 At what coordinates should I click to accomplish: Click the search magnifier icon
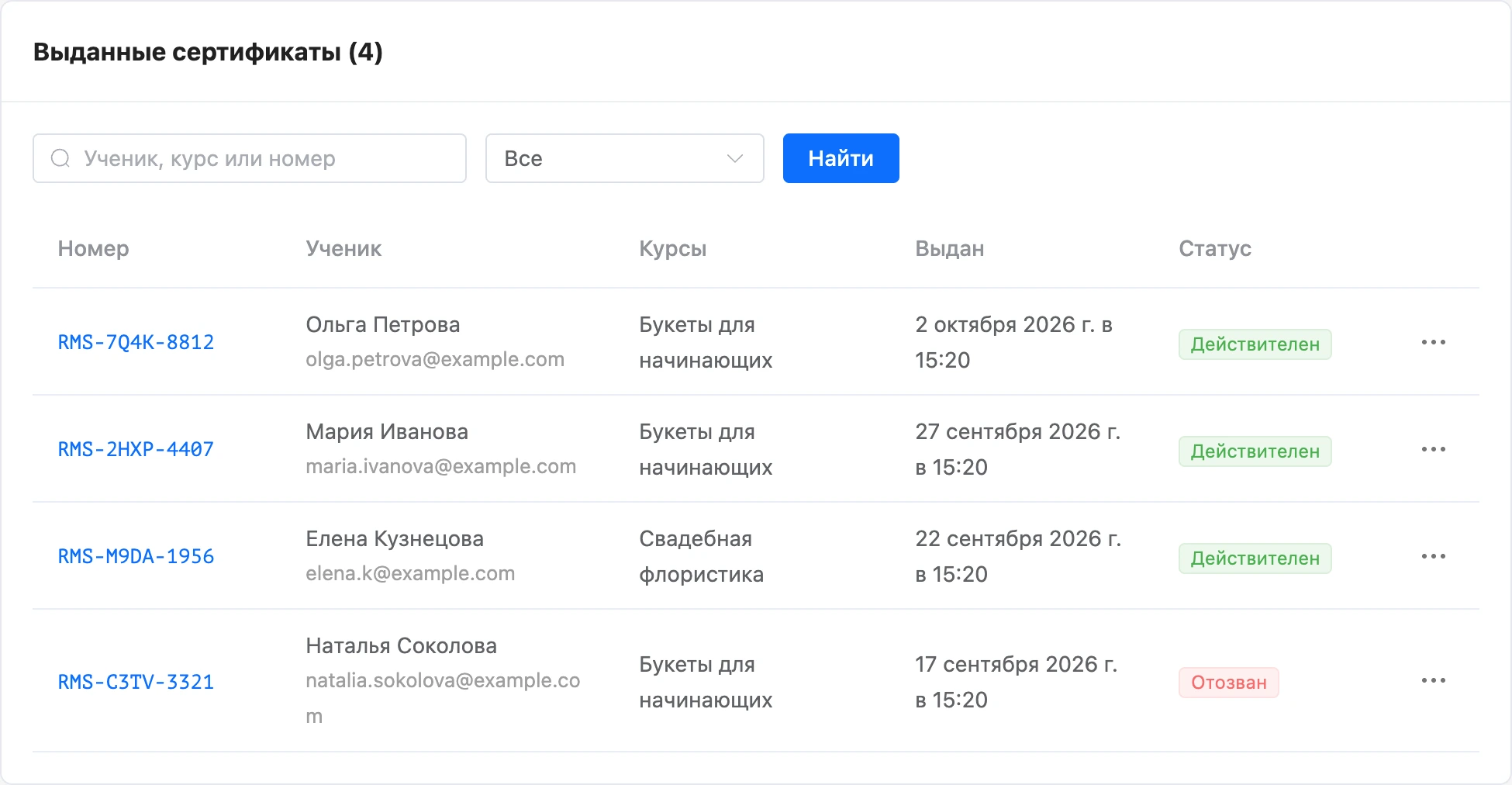(x=60, y=158)
